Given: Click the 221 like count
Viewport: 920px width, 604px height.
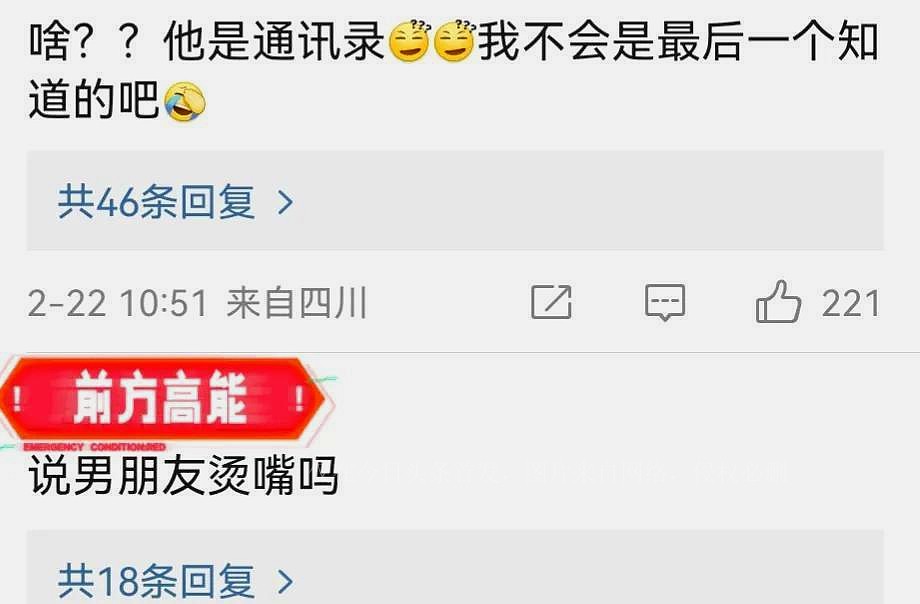Looking at the screenshot, I should click(x=850, y=304).
